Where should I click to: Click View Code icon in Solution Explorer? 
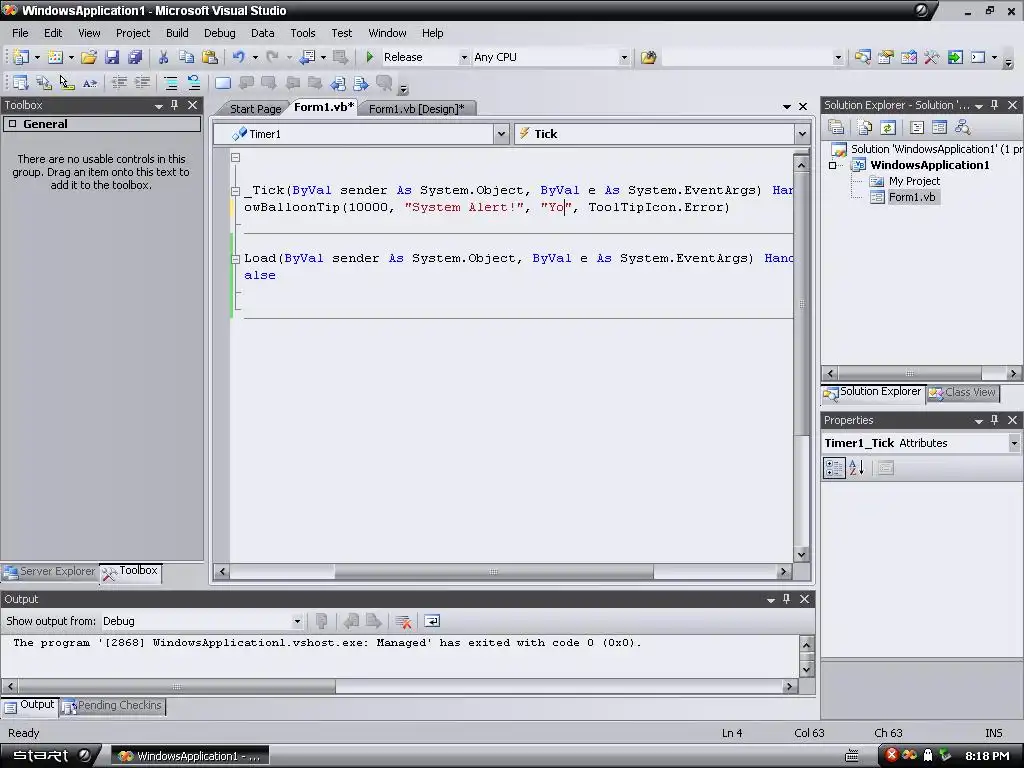(x=917, y=127)
